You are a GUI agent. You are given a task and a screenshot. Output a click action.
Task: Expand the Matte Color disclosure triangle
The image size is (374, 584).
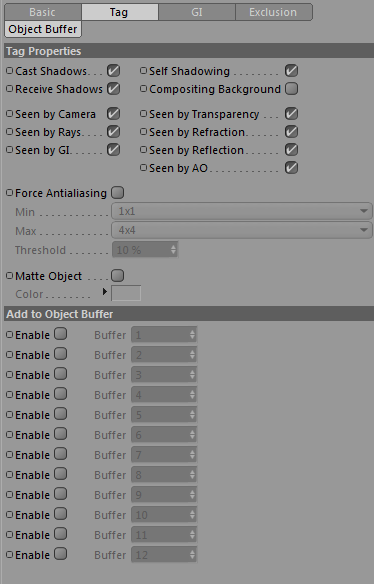tap(105, 292)
